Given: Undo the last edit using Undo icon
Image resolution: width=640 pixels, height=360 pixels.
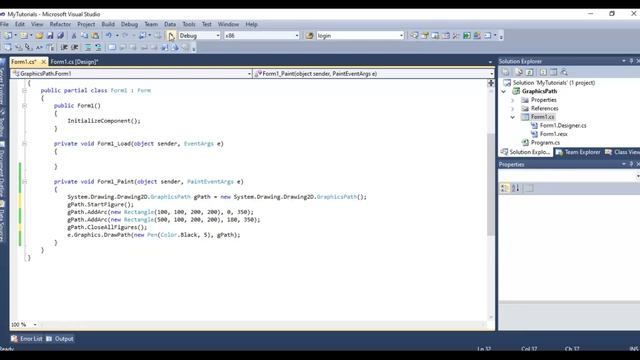Looking at the screenshot, I should pos(109,36).
